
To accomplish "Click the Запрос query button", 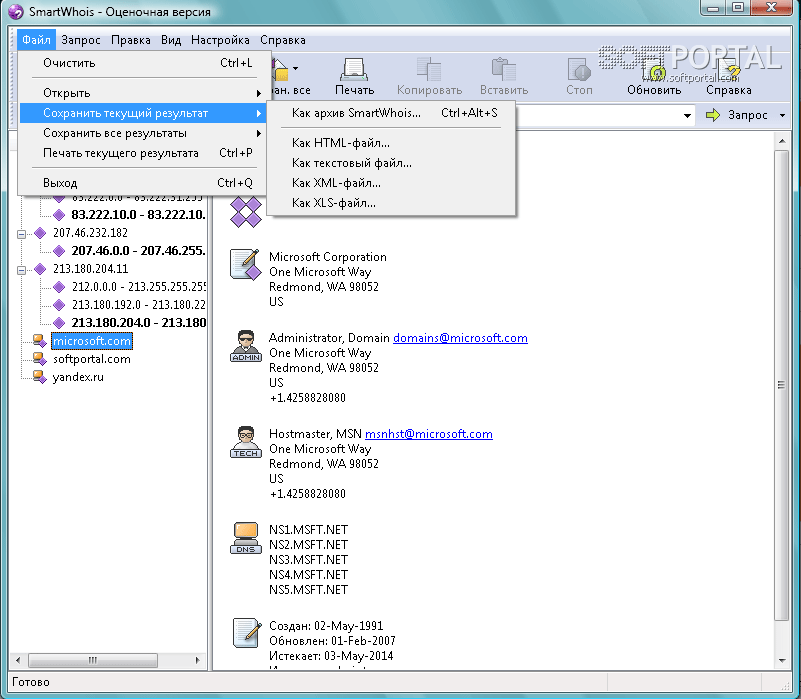I will 737,115.
